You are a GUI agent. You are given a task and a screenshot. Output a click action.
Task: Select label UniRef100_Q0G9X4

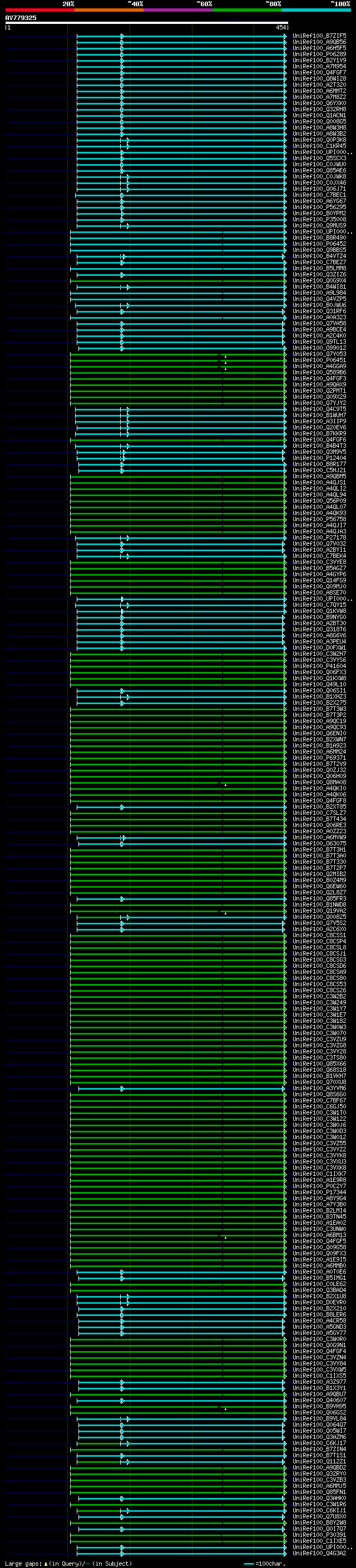click(319, 280)
